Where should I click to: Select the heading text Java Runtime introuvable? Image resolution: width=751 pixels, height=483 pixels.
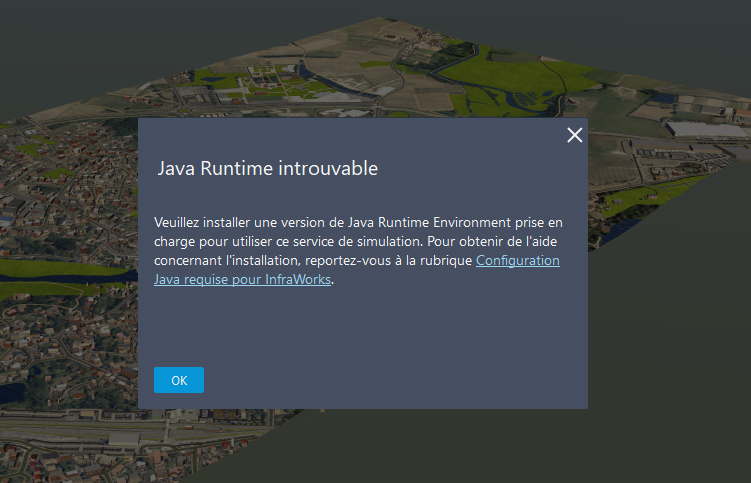(268, 168)
